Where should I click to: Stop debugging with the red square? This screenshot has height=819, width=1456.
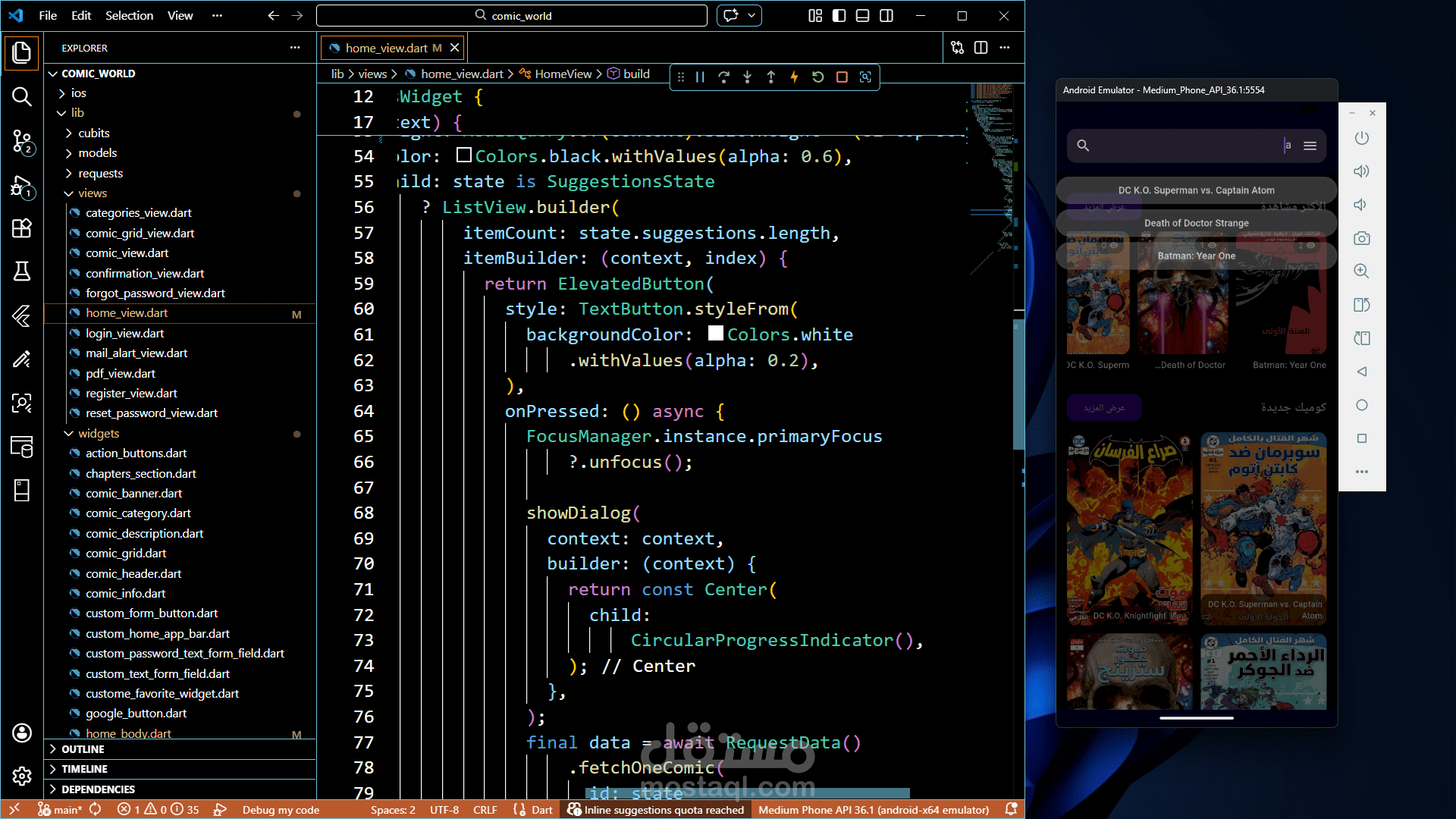(842, 77)
